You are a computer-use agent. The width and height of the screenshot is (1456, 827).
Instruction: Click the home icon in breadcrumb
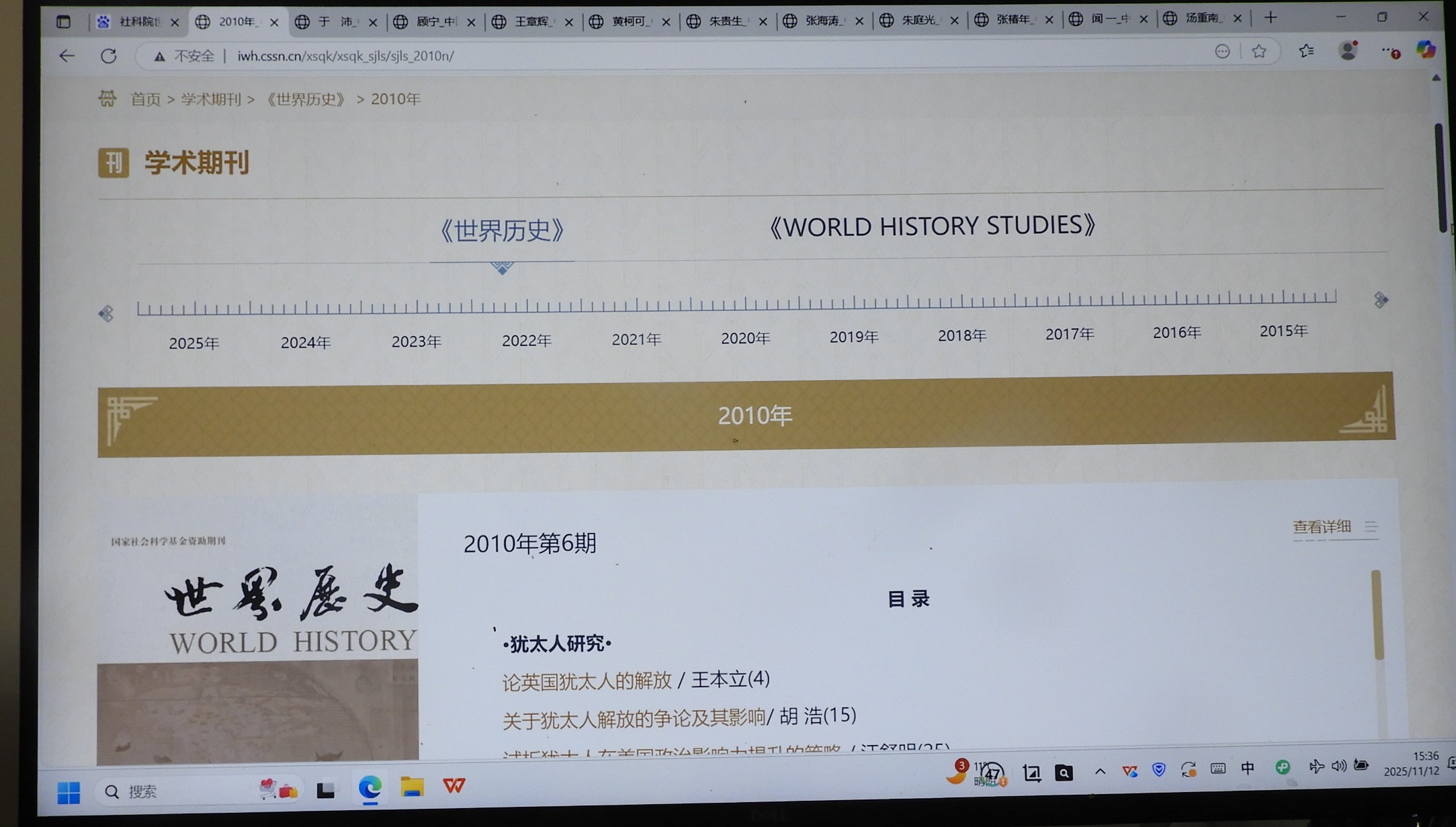(108, 99)
